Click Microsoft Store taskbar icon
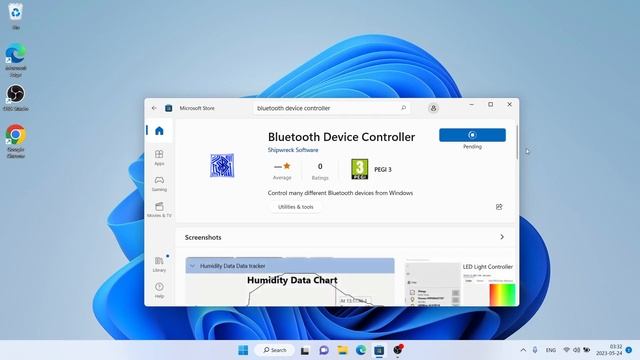 click(379, 350)
